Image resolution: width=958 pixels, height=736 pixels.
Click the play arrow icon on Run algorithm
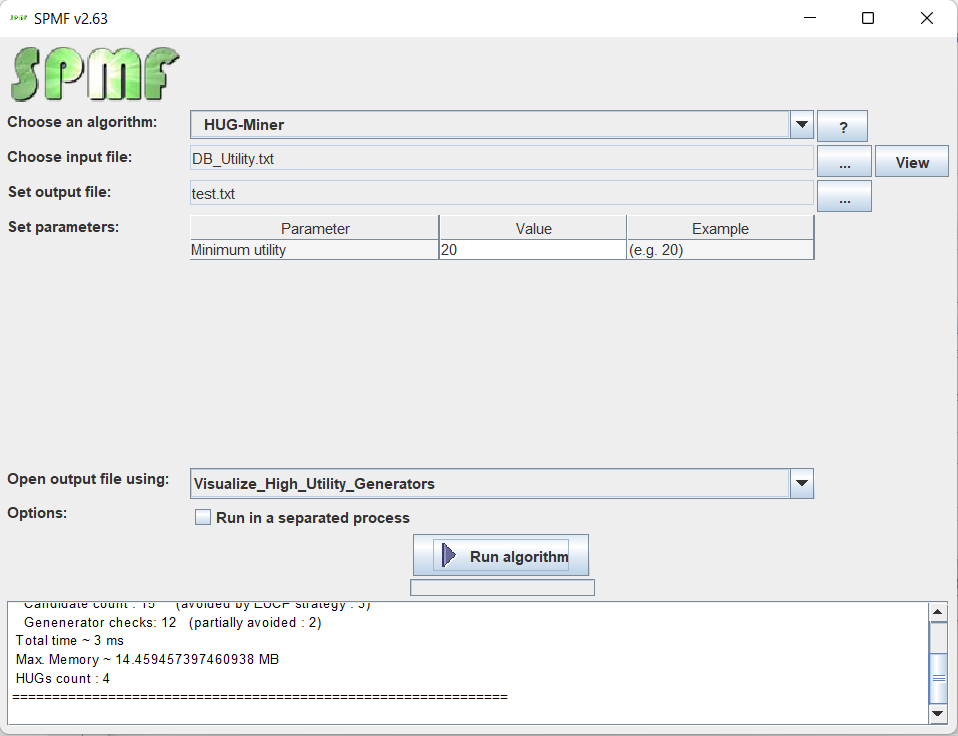click(448, 556)
